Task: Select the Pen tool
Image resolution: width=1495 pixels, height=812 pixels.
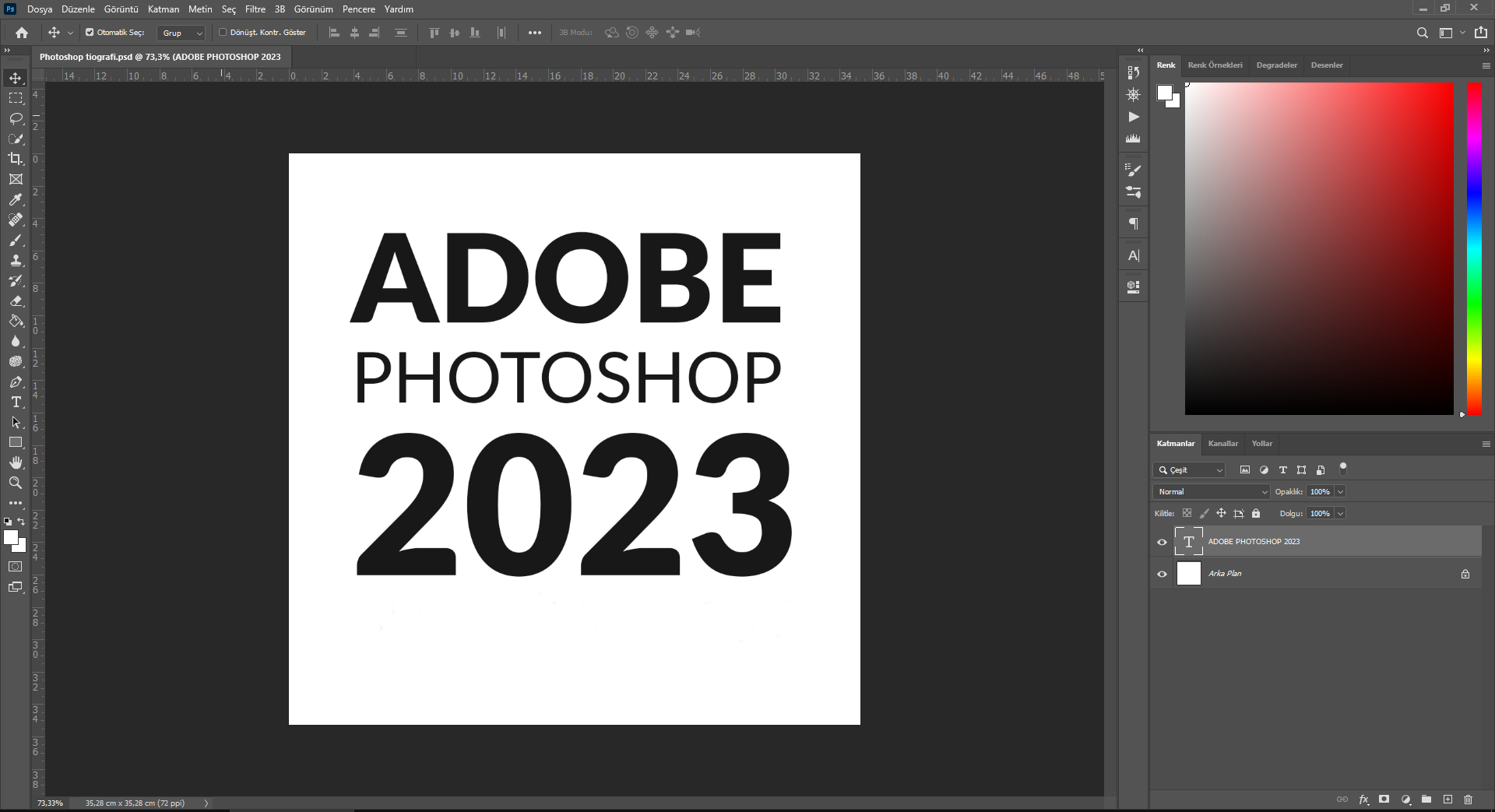Action: tap(16, 381)
